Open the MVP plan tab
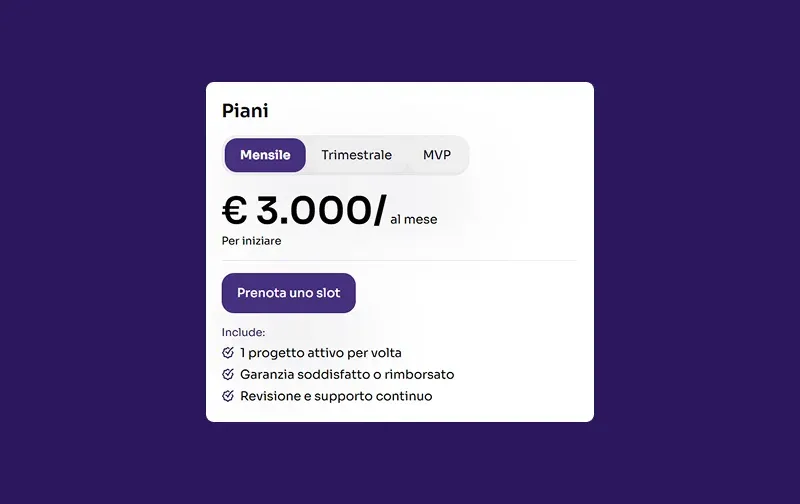Viewport: 800px width, 504px height. click(x=437, y=155)
